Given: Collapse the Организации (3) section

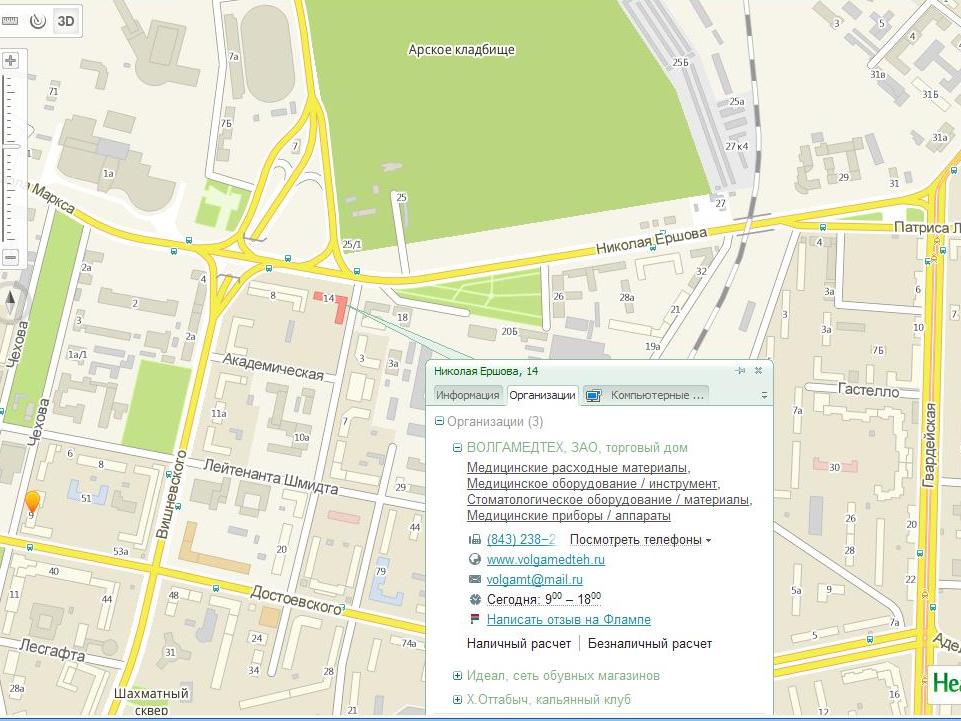Looking at the screenshot, I should click(439, 422).
